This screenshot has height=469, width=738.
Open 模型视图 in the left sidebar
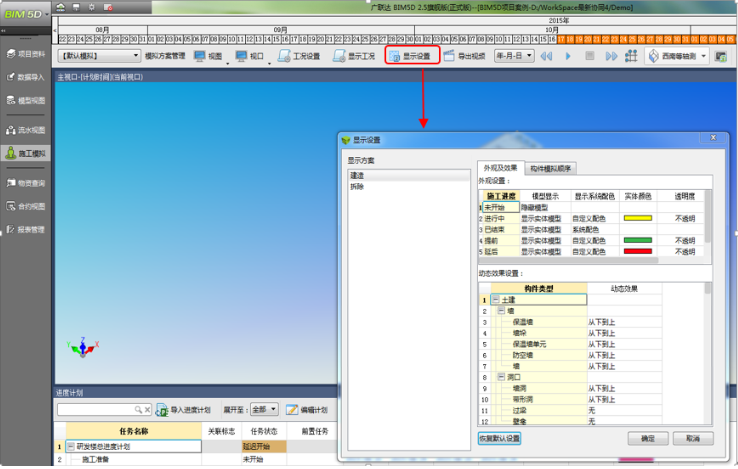[x=26, y=100]
